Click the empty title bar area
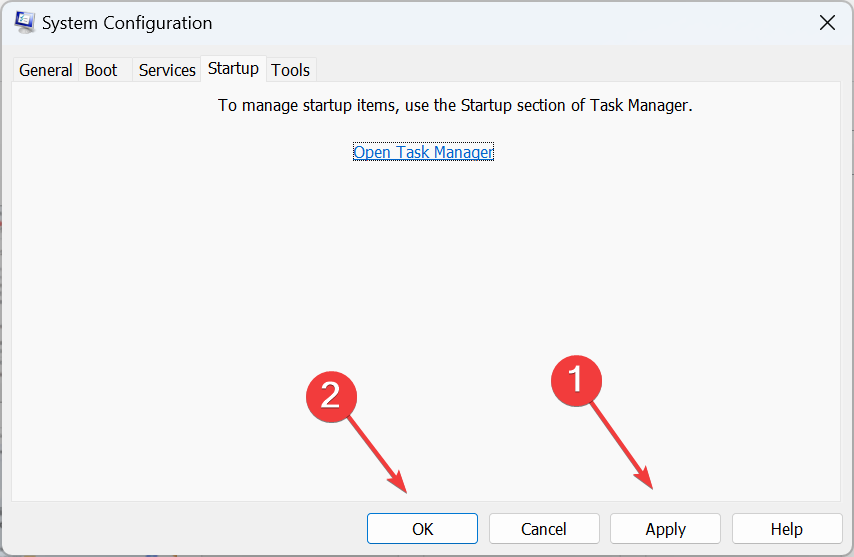 pyautogui.click(x=512, y=23)
